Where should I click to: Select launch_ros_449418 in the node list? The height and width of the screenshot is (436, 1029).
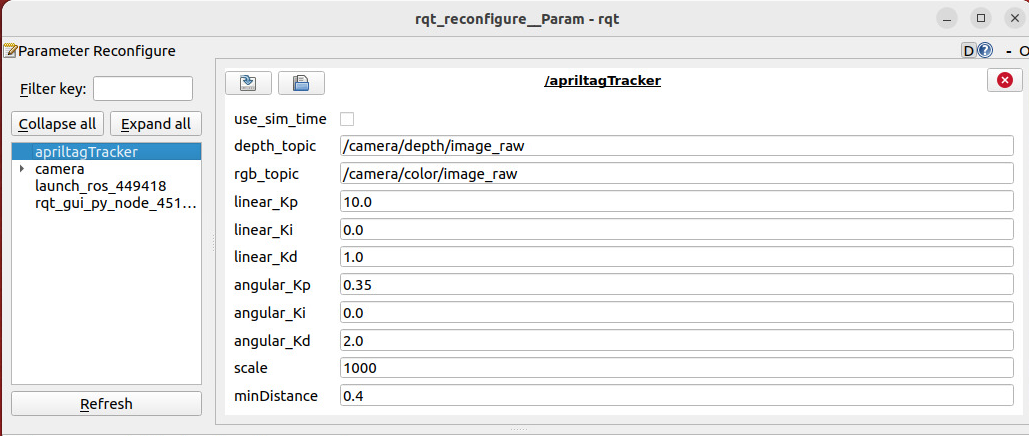100,186
